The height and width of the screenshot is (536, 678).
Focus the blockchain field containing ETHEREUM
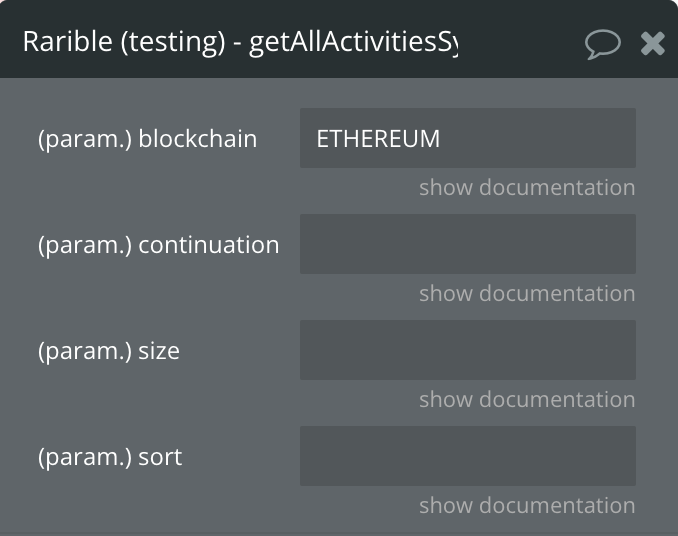click(x=468, y=138)
